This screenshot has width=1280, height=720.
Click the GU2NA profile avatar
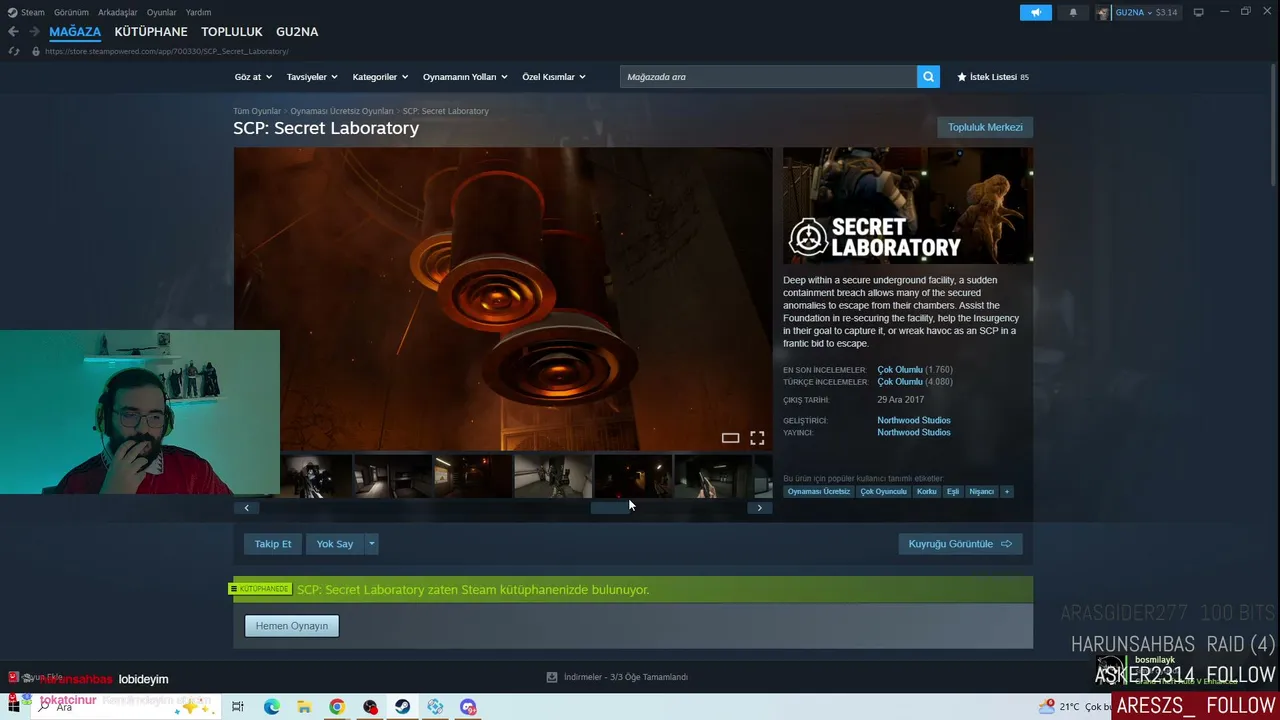click(1103, 12)
